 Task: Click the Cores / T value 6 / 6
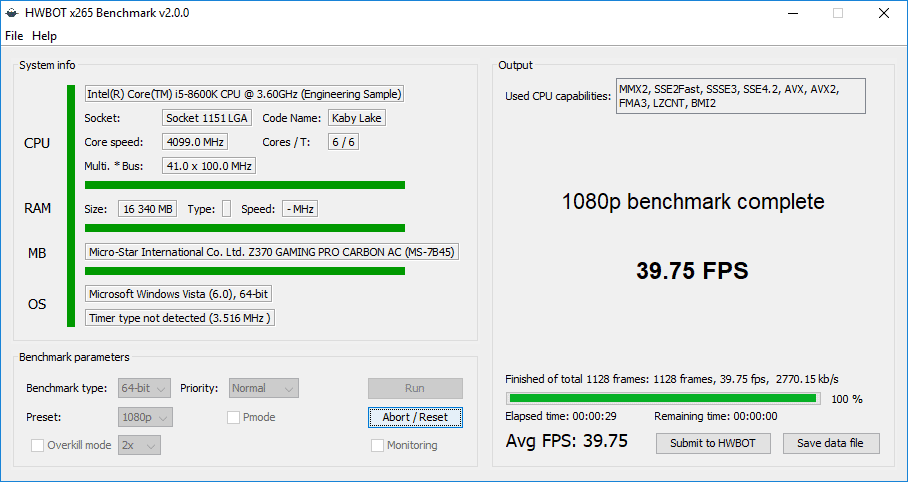pyautogui.click(x=343, y=142)
